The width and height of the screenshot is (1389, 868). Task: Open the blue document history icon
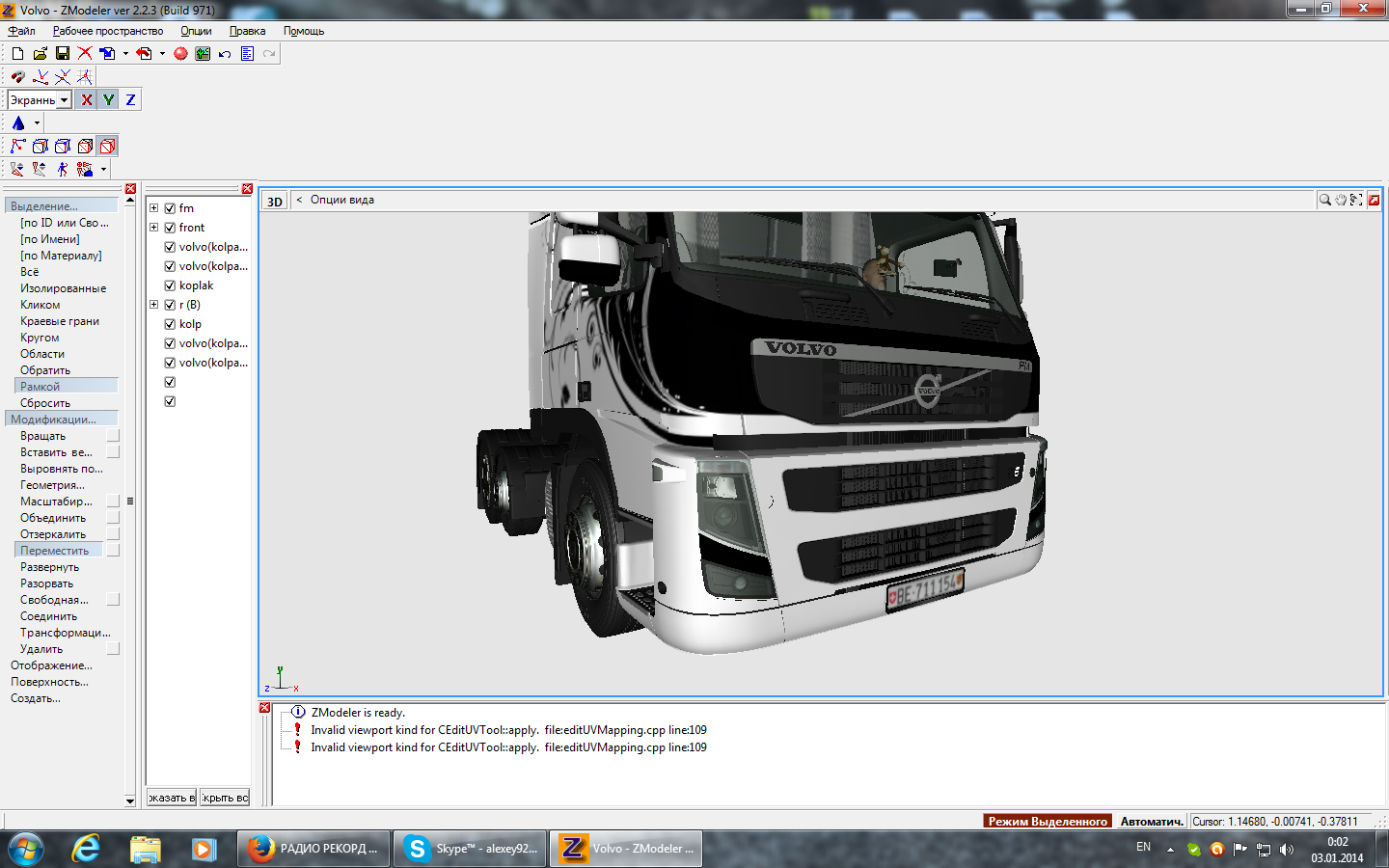pos(247,54)
